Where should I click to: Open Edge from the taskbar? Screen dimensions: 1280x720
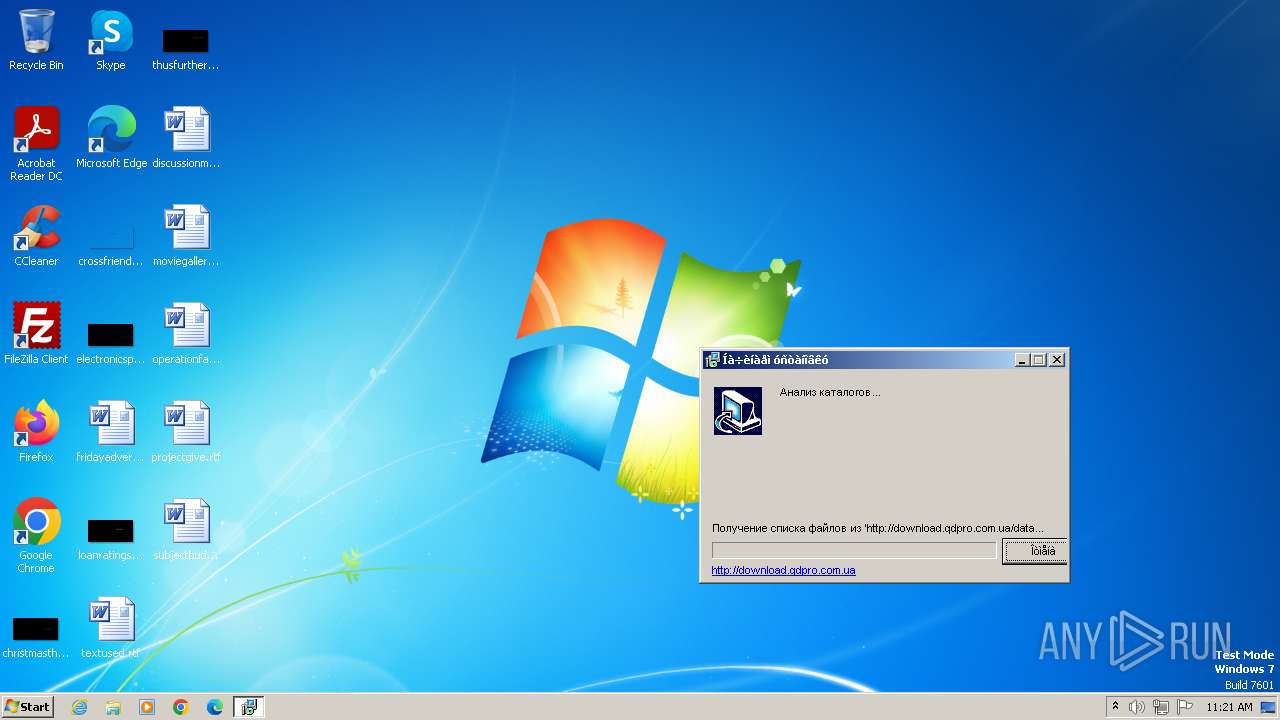215,707
